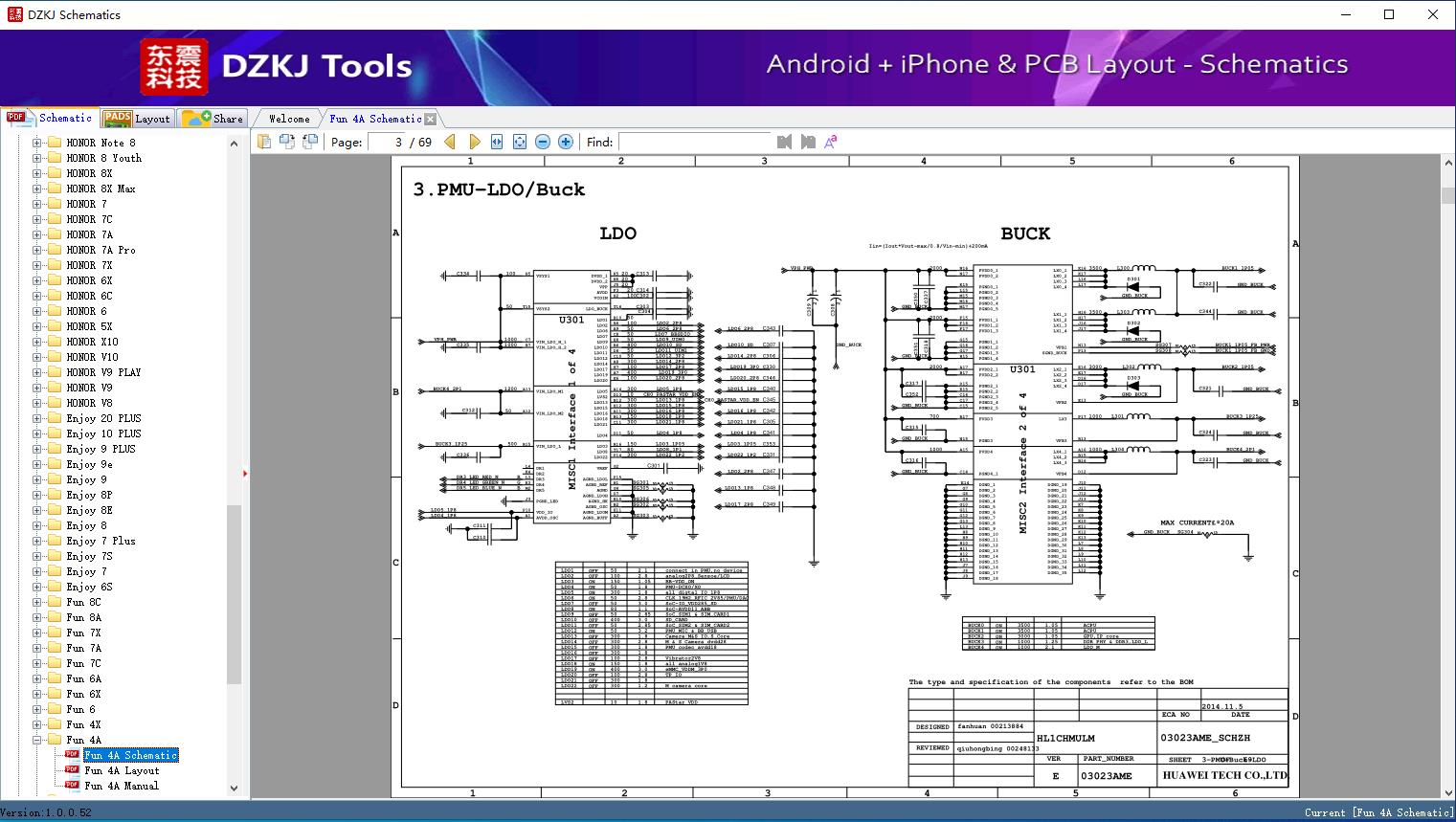
Task: Expand the Fun 7X tree node
Action: coord(37,633)
